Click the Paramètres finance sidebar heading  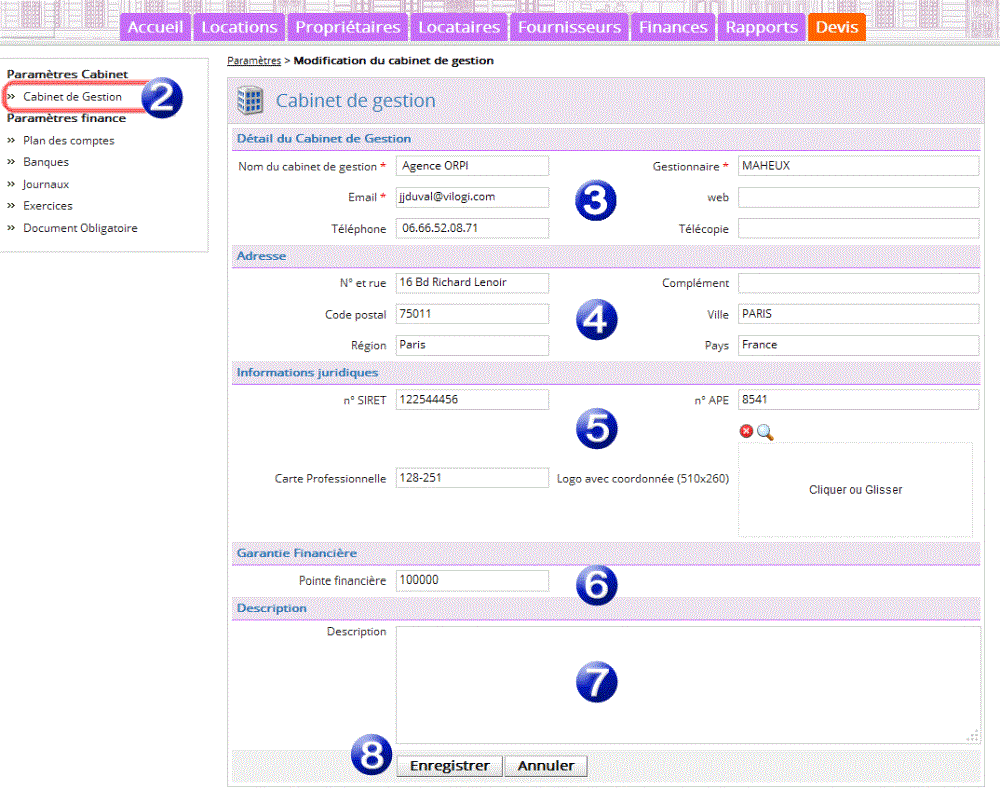pos(66,119)
